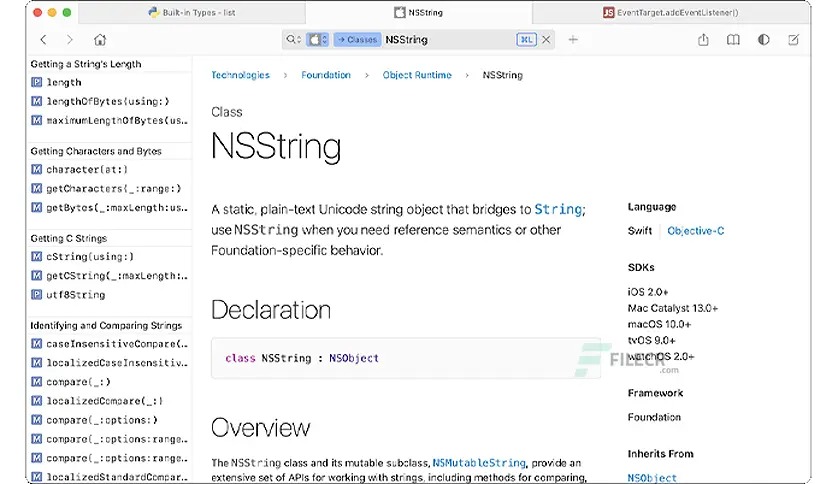
Task: Open the edit/annotate icon in toolbar
Action: (x=793, y=40)
